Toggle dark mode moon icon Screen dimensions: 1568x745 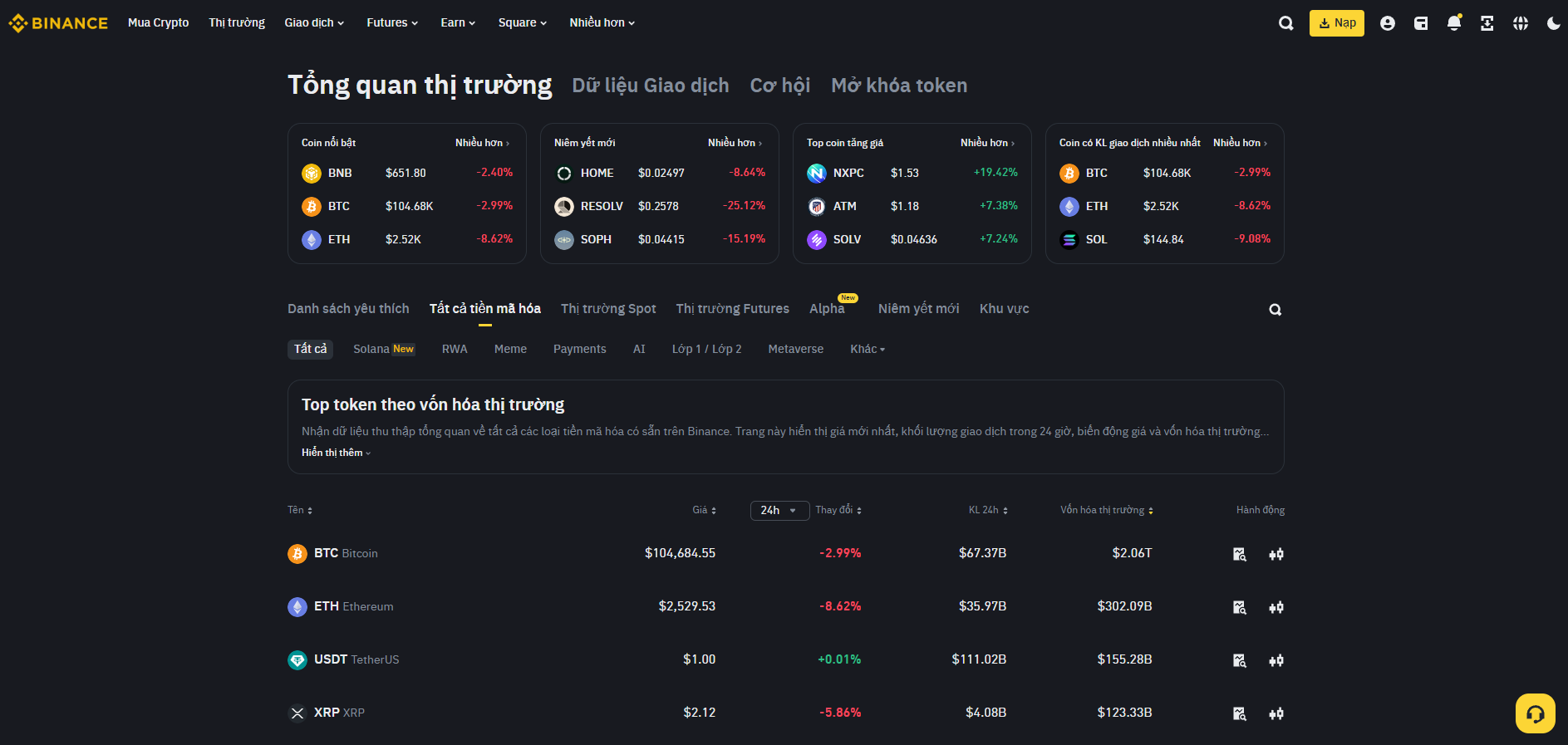[x=1553, y=23]
